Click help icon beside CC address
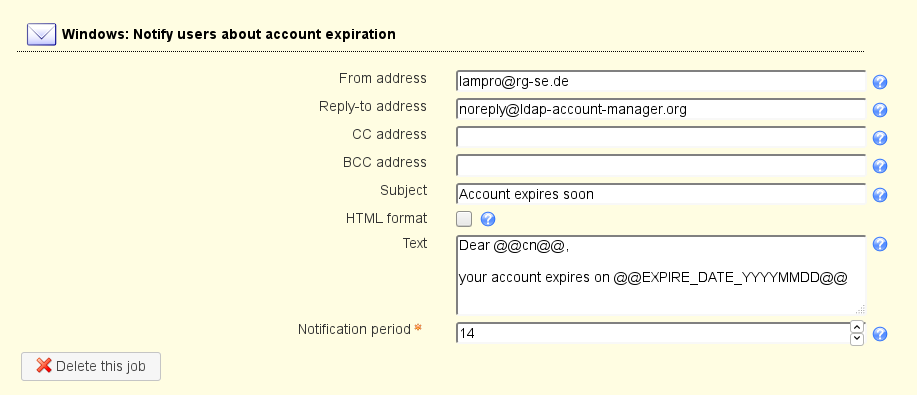 (880, 138)
